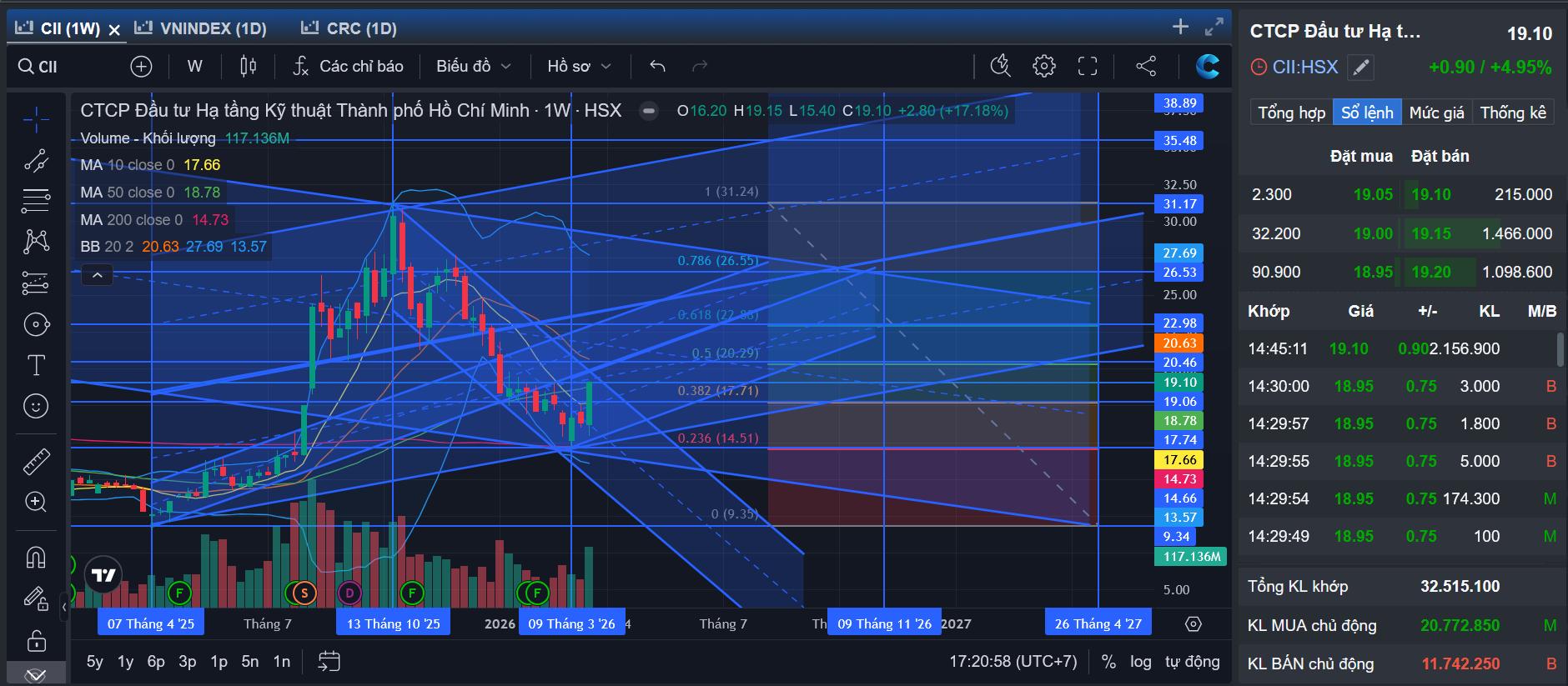The image size is (1568, 686).
Task: Open chart settings gear
Action: [1043, 66]
